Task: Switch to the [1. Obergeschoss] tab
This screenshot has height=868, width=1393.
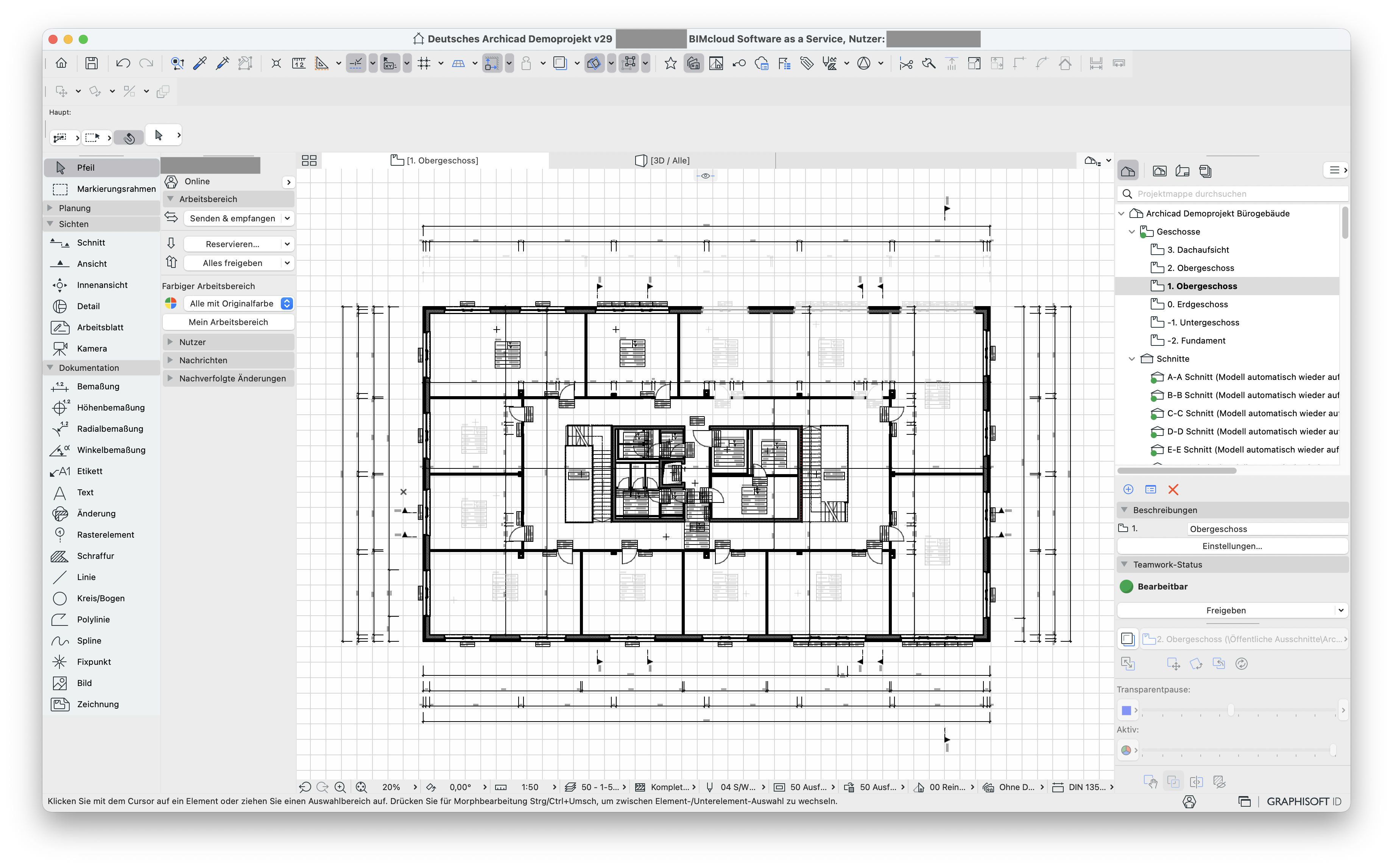Action: click(435, 160)
